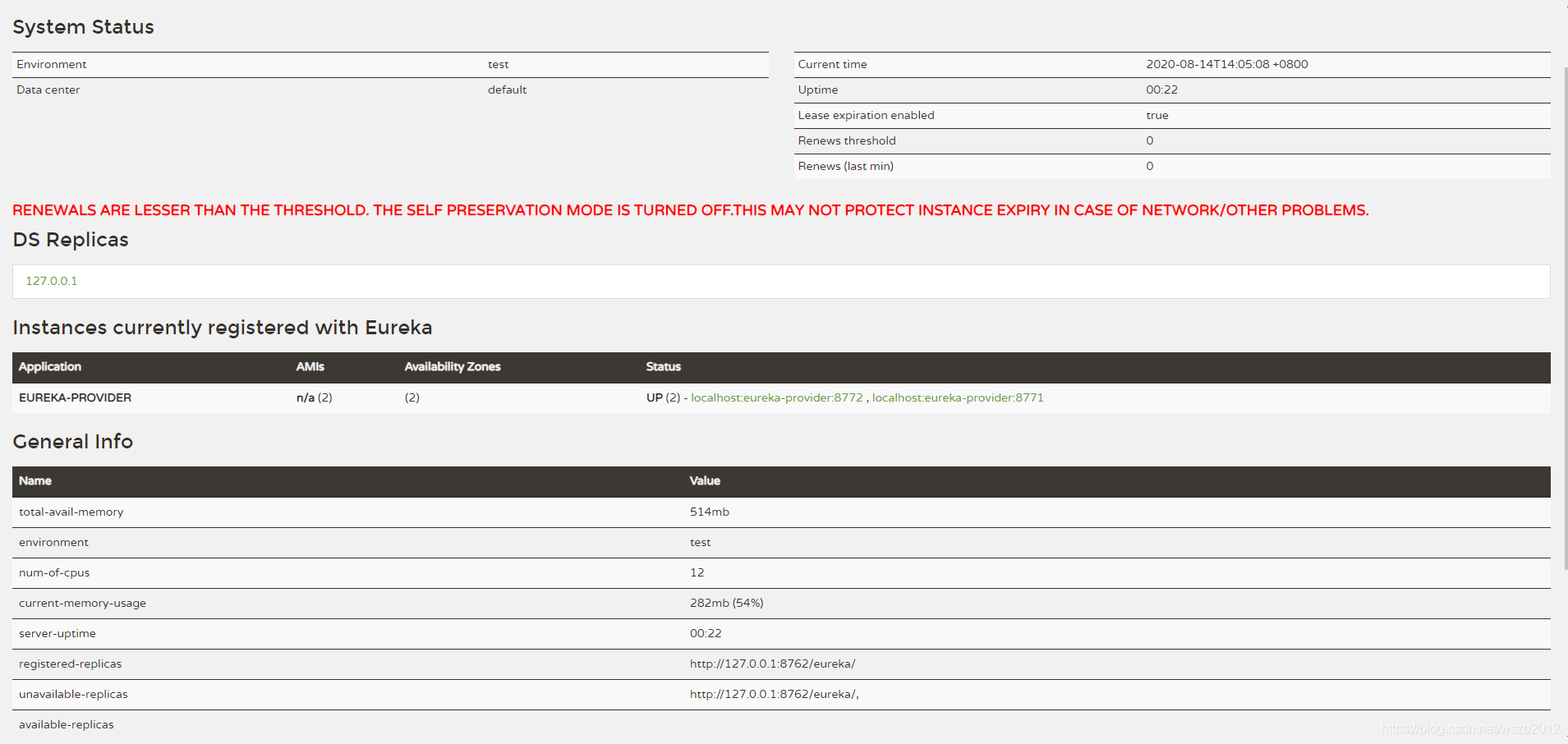This screenshot has height=744, width=1568.
Task: Click the System Status heading
Action: 83,27
